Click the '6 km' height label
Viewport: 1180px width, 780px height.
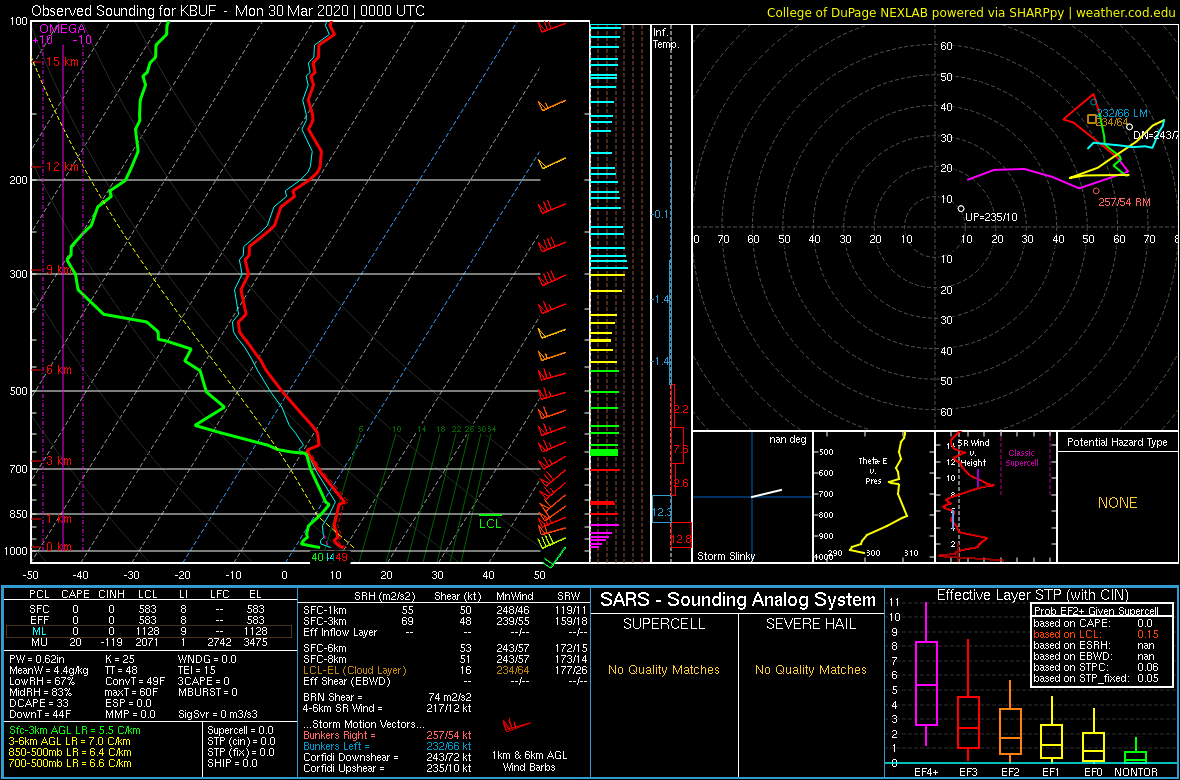click(x=59, y=370)
